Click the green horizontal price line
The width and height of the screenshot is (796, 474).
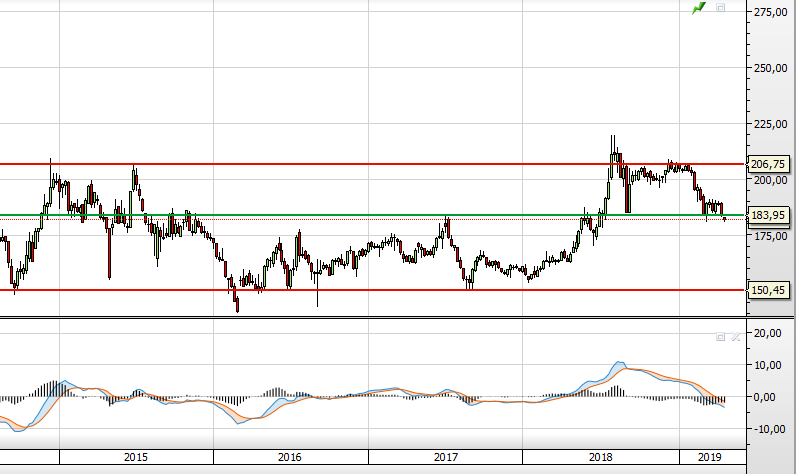tap(300, 215)
